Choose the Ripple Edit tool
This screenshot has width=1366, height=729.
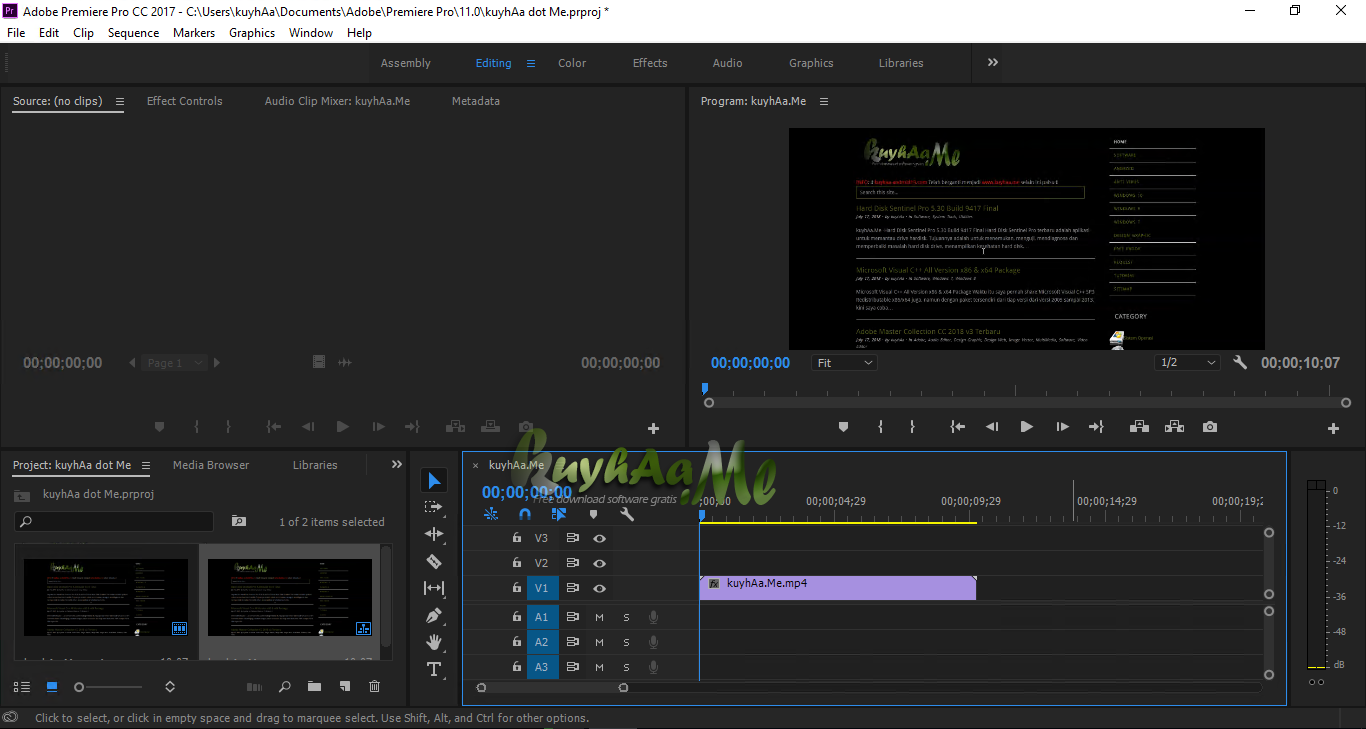434,534
